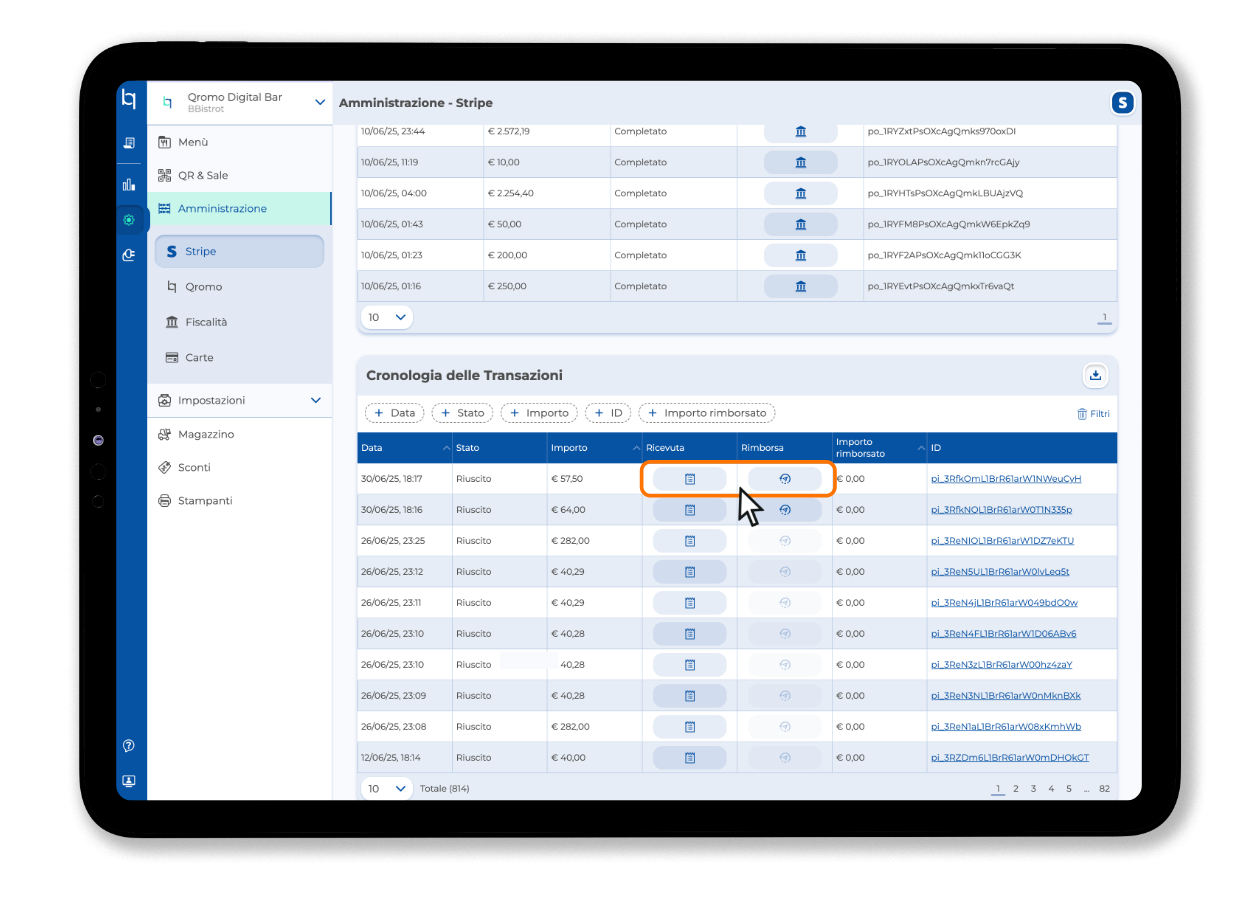Click bank icon for the € 200,00 payout
The height and width of the screenshot is (920, 1250).
pyautogui.click(x=801, y=255)
